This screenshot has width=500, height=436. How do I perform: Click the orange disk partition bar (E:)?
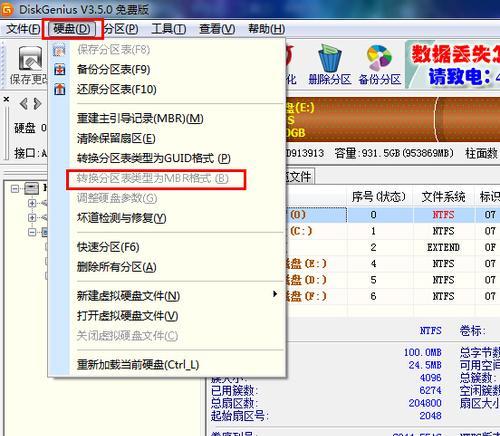pos(360,120)
